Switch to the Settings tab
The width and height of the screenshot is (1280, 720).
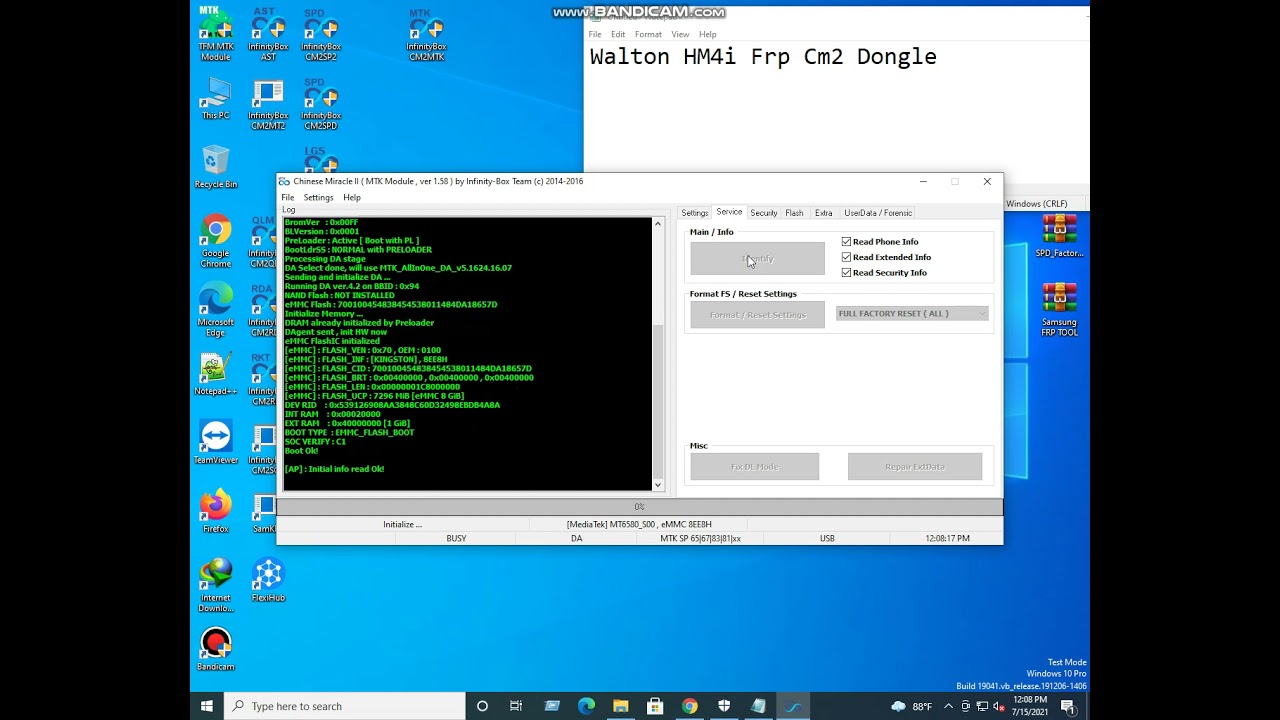(695, 213)
